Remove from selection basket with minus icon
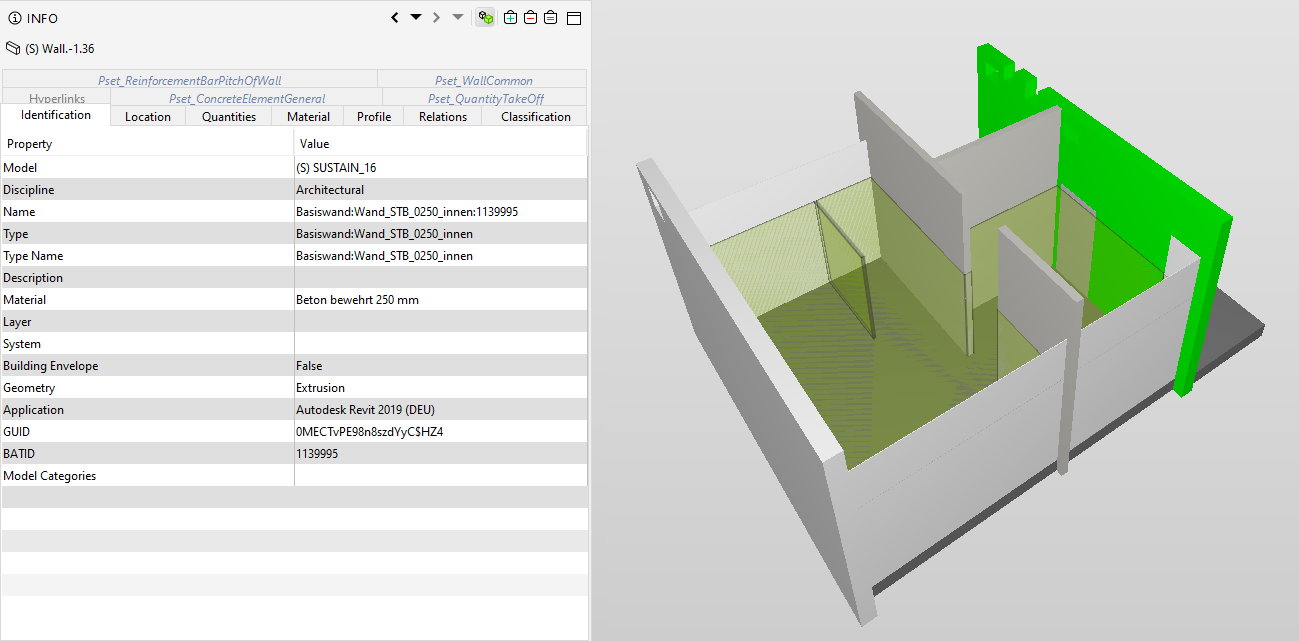The image size is (1299, 641). [530, 18]
